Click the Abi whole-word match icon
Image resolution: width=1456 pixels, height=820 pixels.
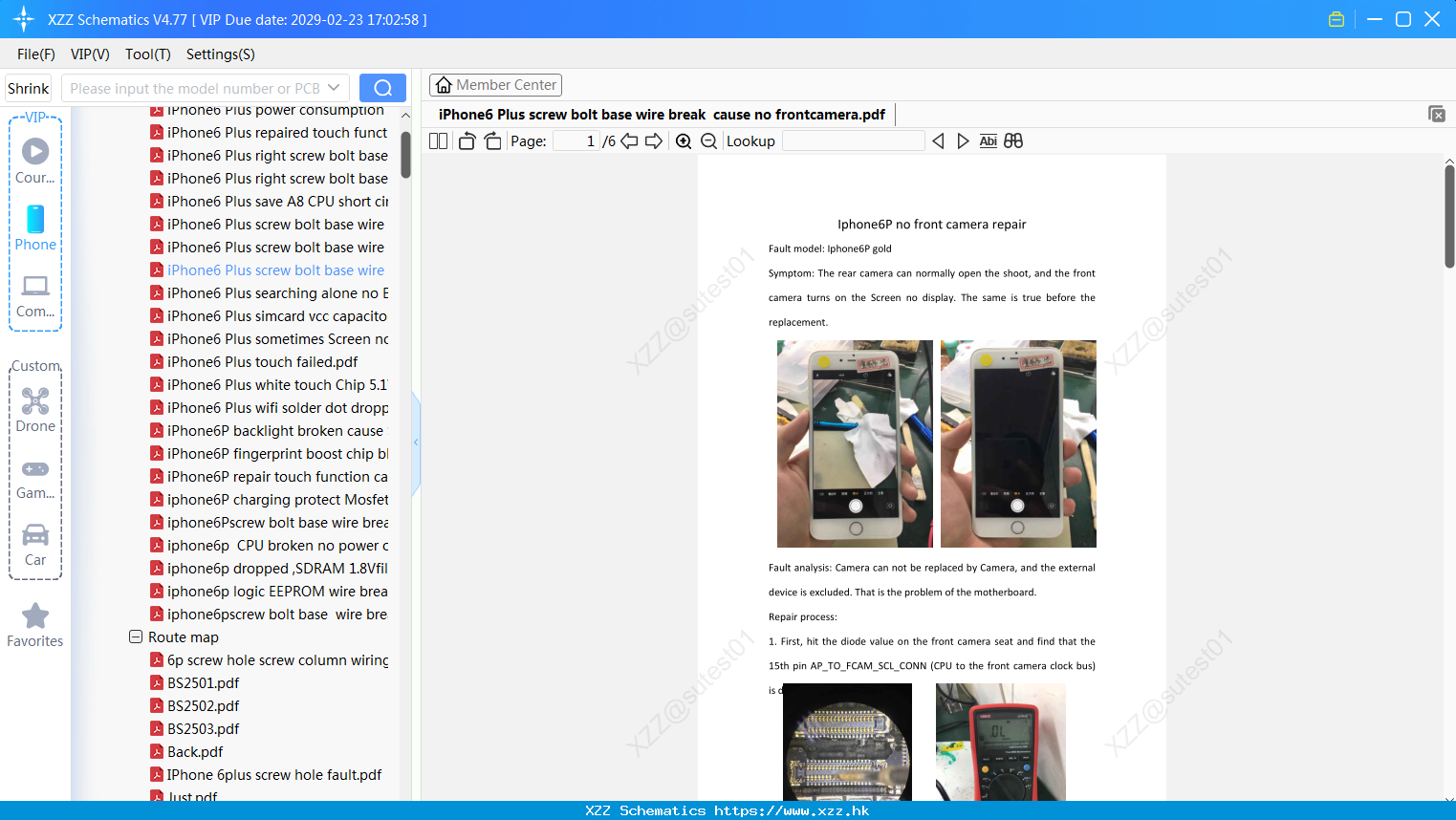[989, 141]
